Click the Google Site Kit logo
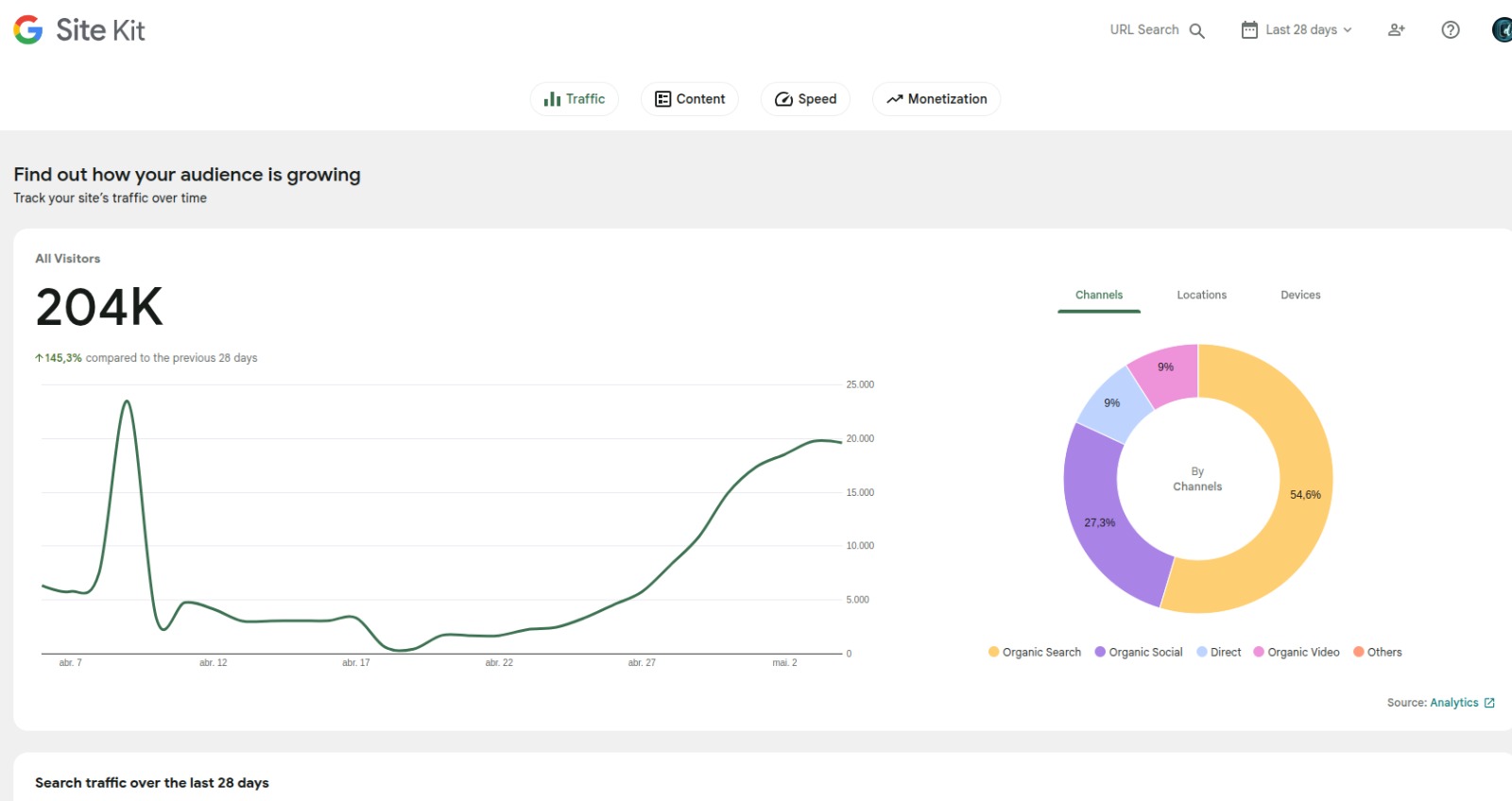 click(x=79, y=30)
